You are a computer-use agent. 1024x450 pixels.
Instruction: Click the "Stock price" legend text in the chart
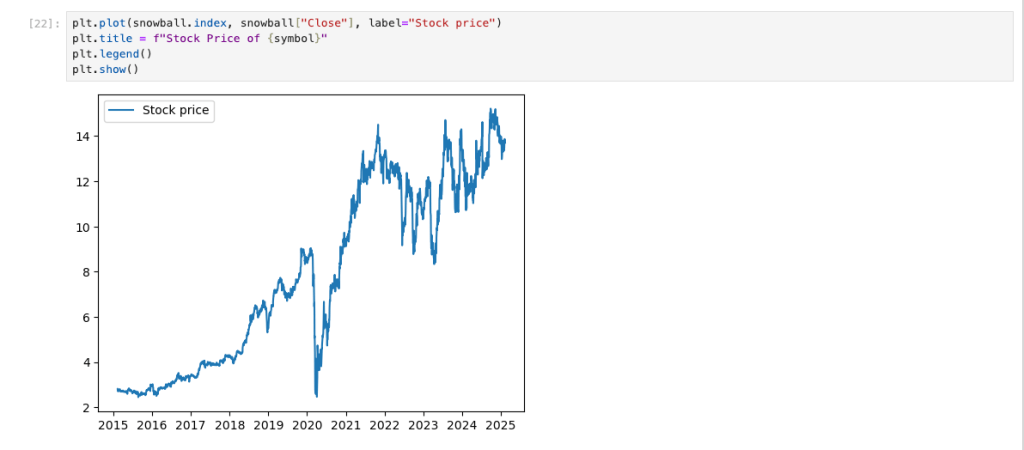(x=176, y=111)
